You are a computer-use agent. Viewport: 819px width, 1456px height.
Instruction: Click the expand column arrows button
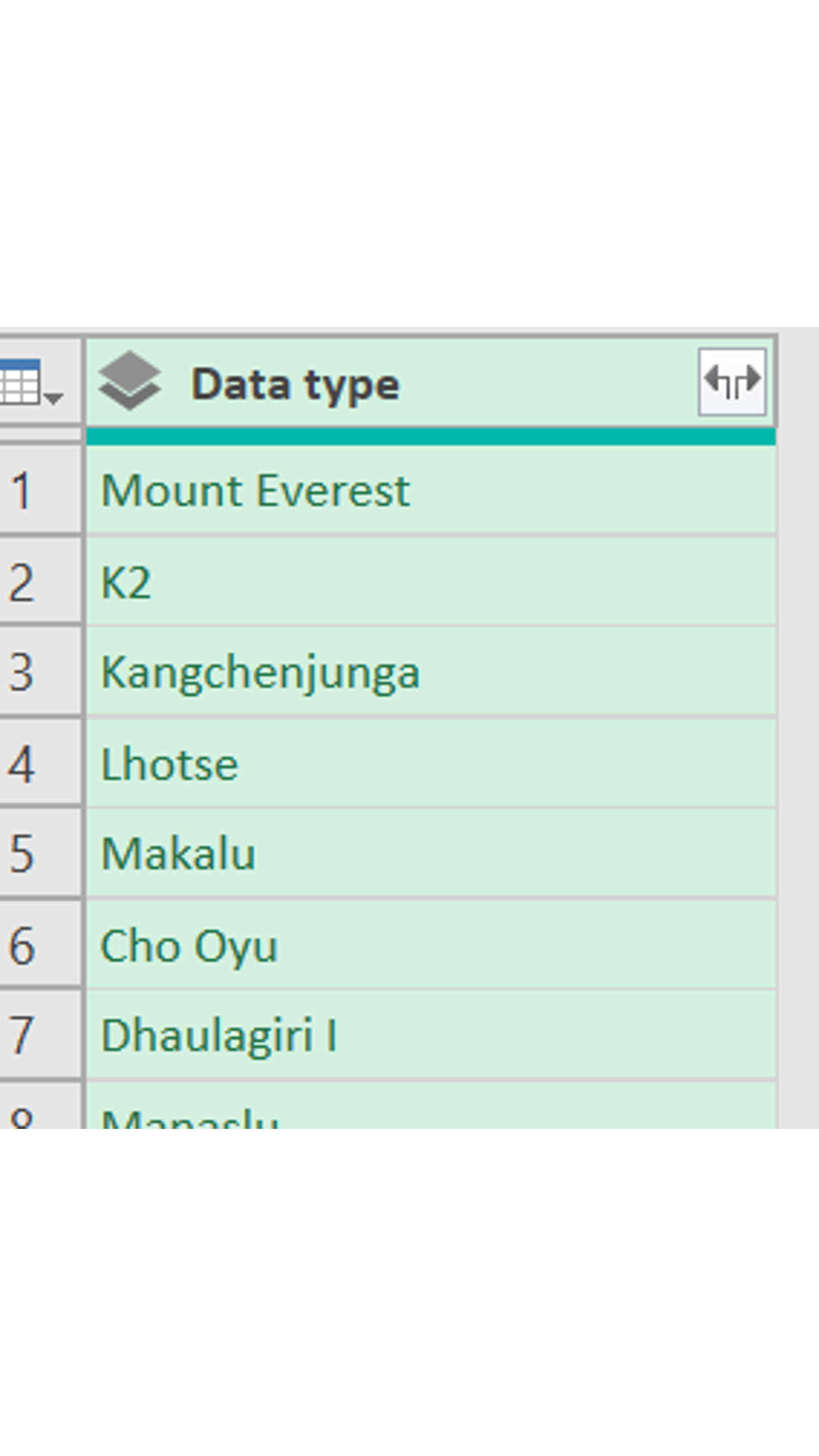click(x=732, y=382)
